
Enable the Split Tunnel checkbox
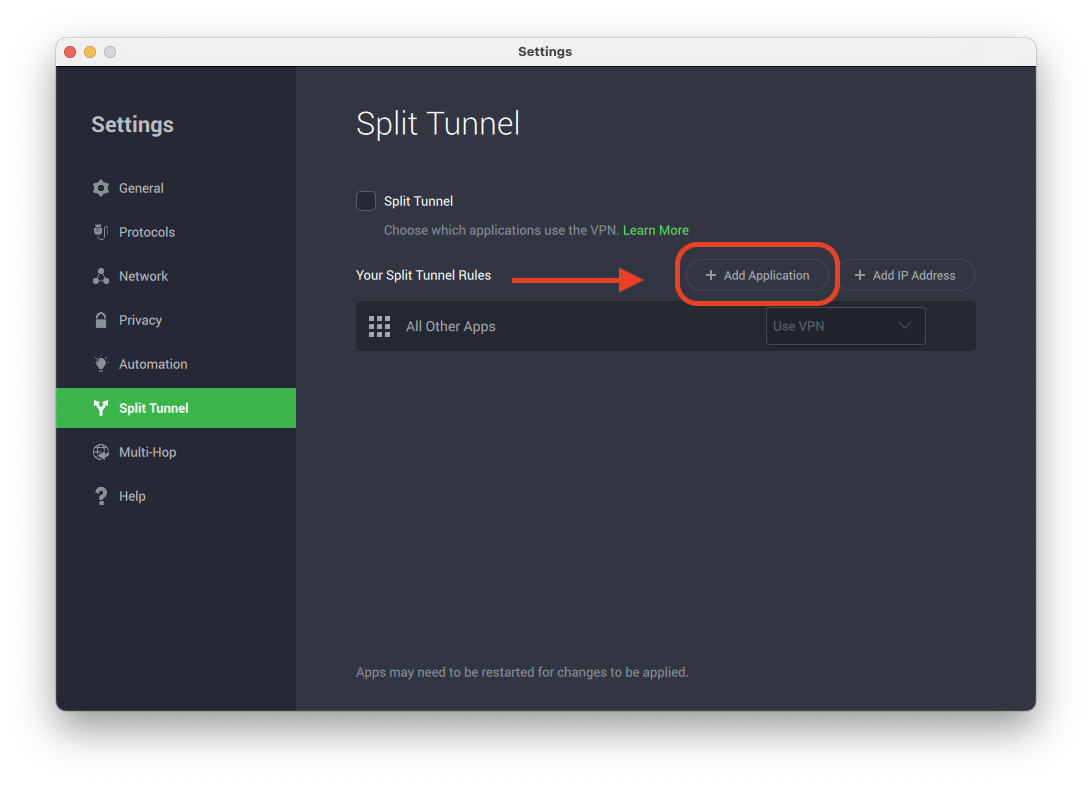point(366,201)
